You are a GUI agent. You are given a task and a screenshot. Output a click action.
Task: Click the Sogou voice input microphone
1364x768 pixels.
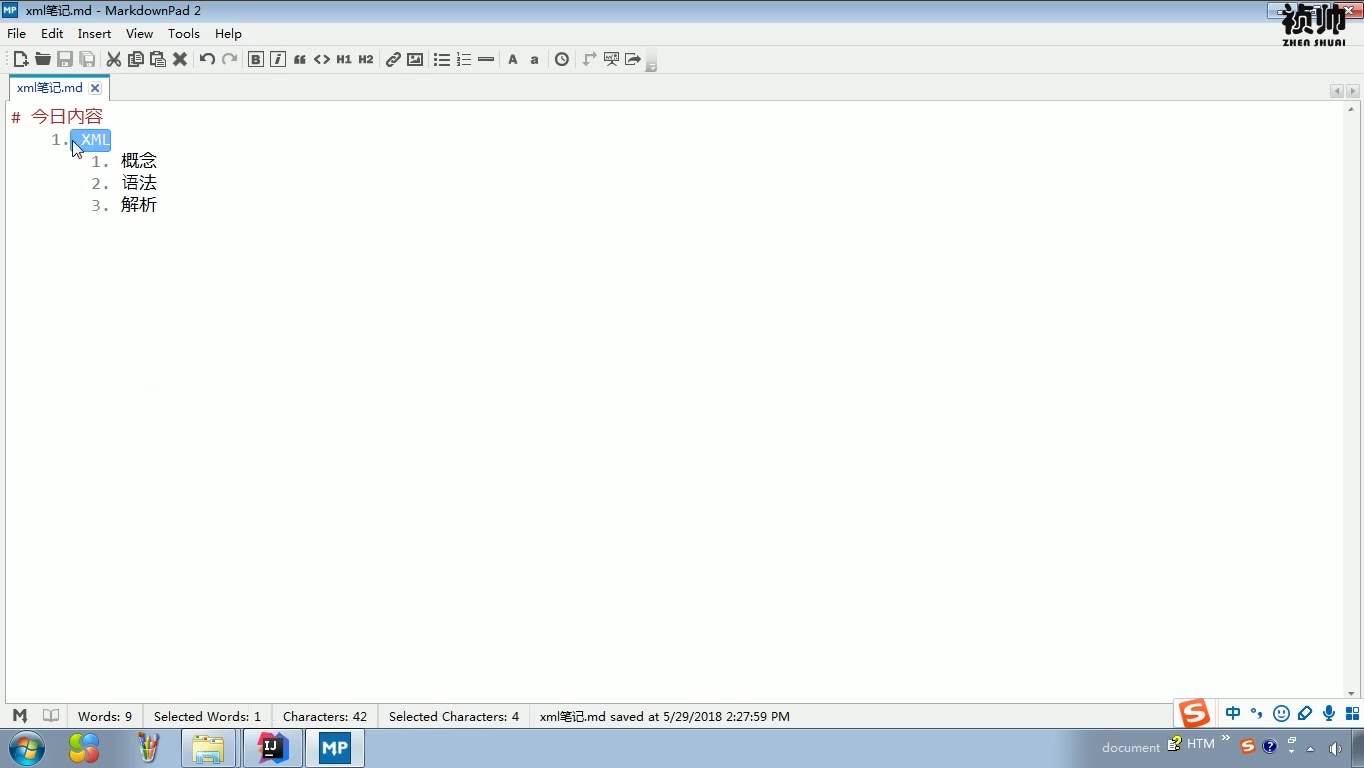click(x=1329, y=713)
